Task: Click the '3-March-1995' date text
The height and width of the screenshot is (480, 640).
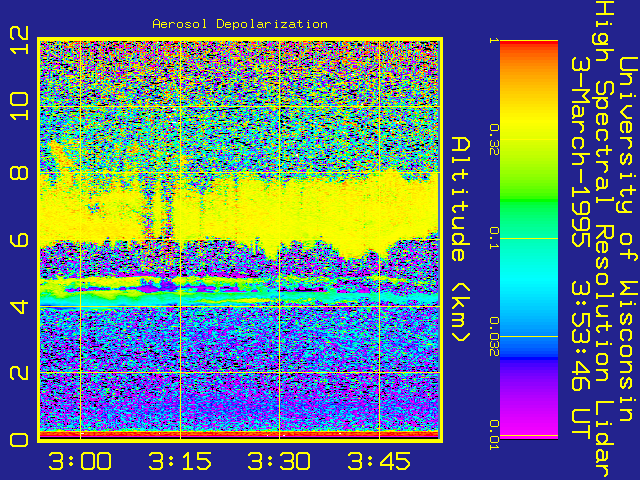Action: [x=580, y=152]
